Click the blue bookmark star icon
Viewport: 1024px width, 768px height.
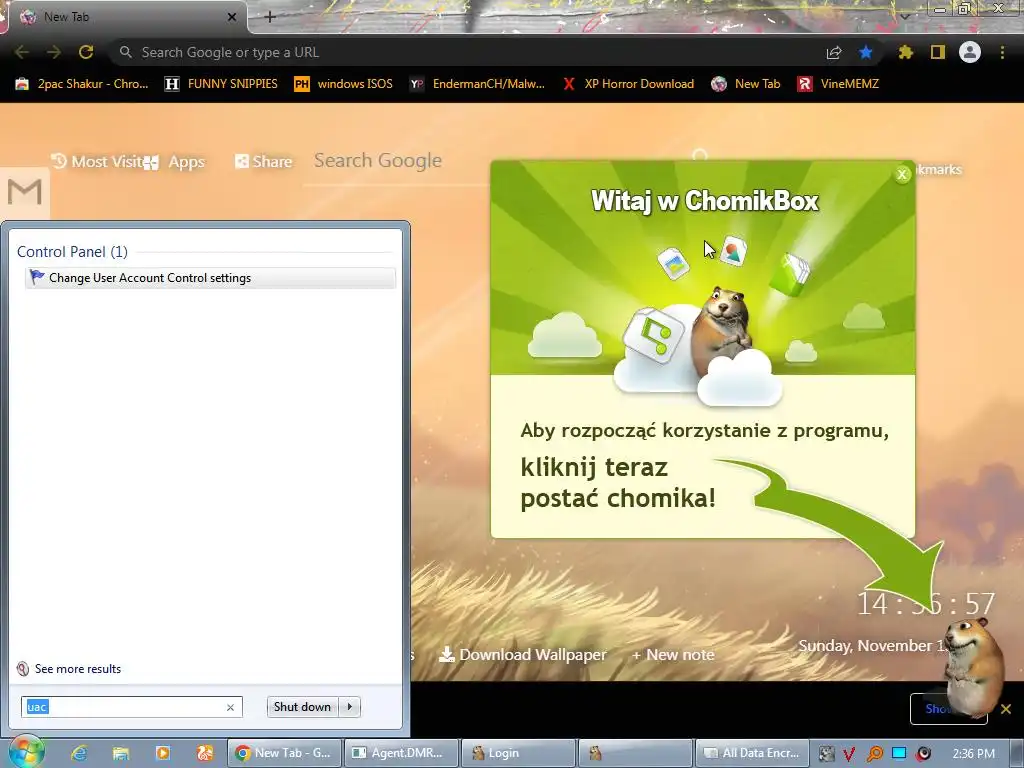point(866,52)
